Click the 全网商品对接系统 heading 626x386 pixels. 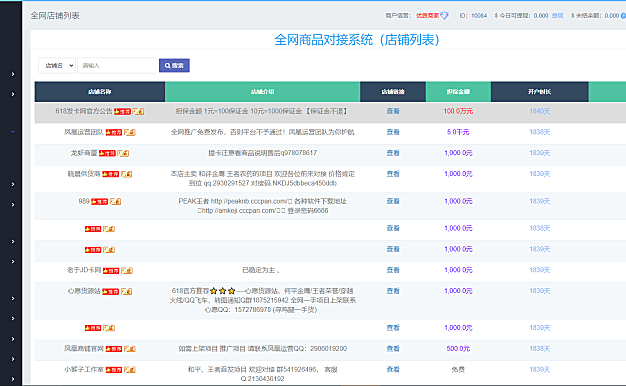[x=357, y=40]
